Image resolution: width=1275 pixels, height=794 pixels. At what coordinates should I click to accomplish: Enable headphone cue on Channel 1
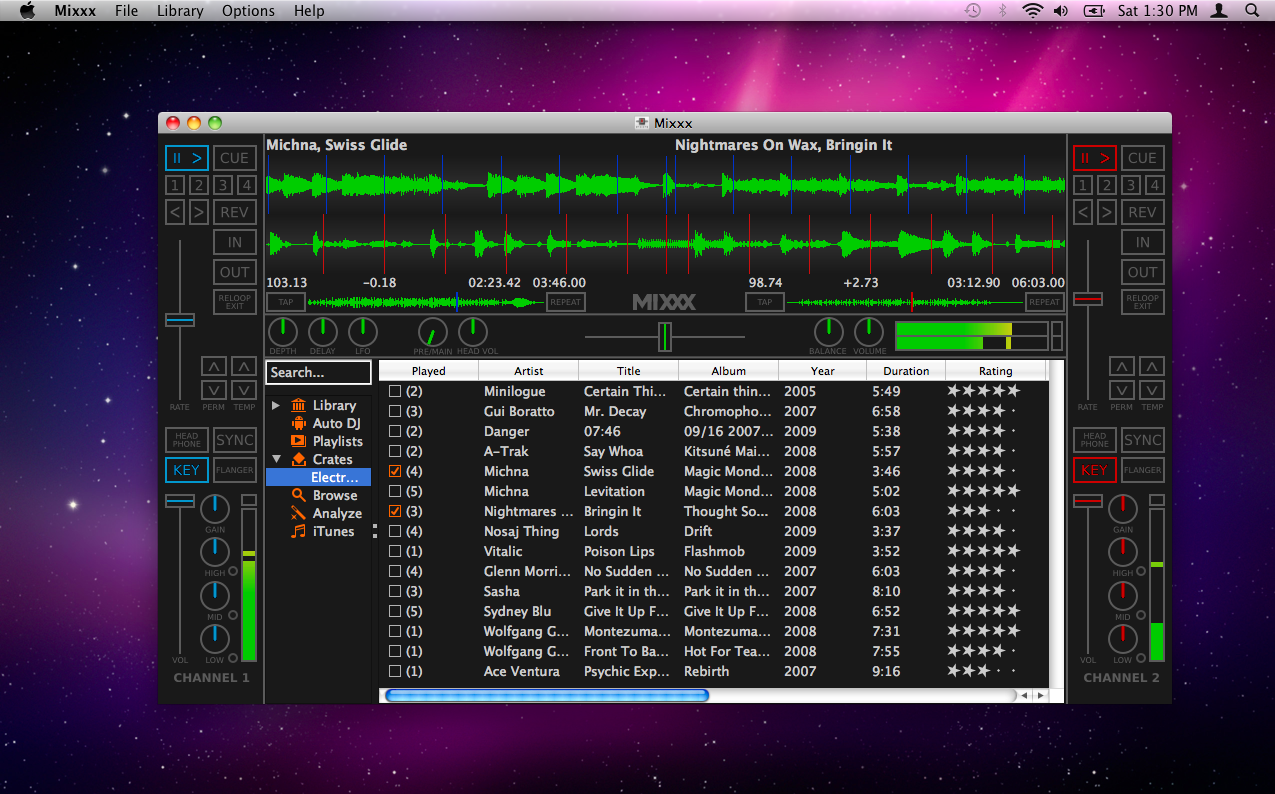click(x=186, y=439)
